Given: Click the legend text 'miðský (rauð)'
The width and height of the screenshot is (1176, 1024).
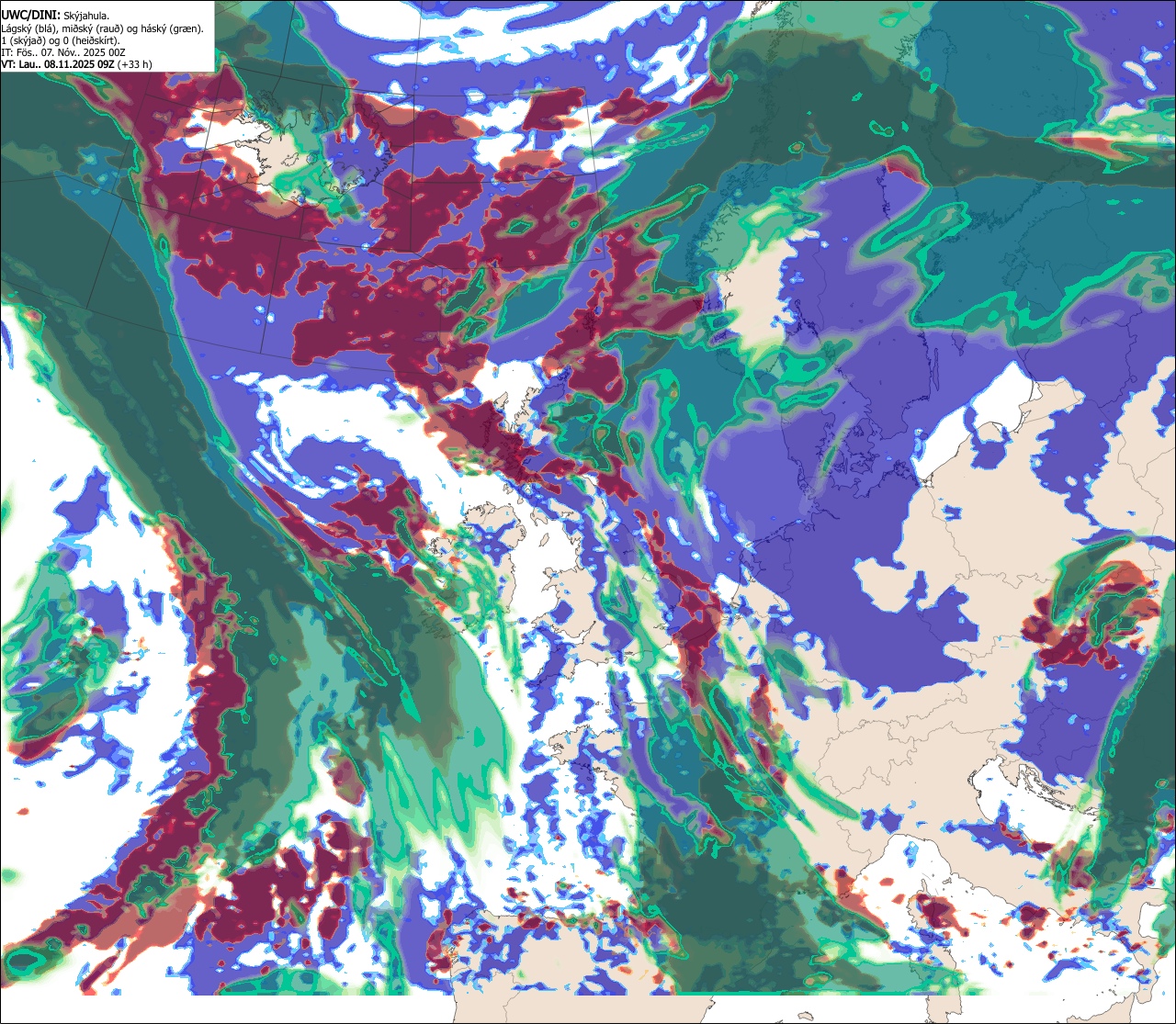Looking at the screenshot, I should point(93,29).
